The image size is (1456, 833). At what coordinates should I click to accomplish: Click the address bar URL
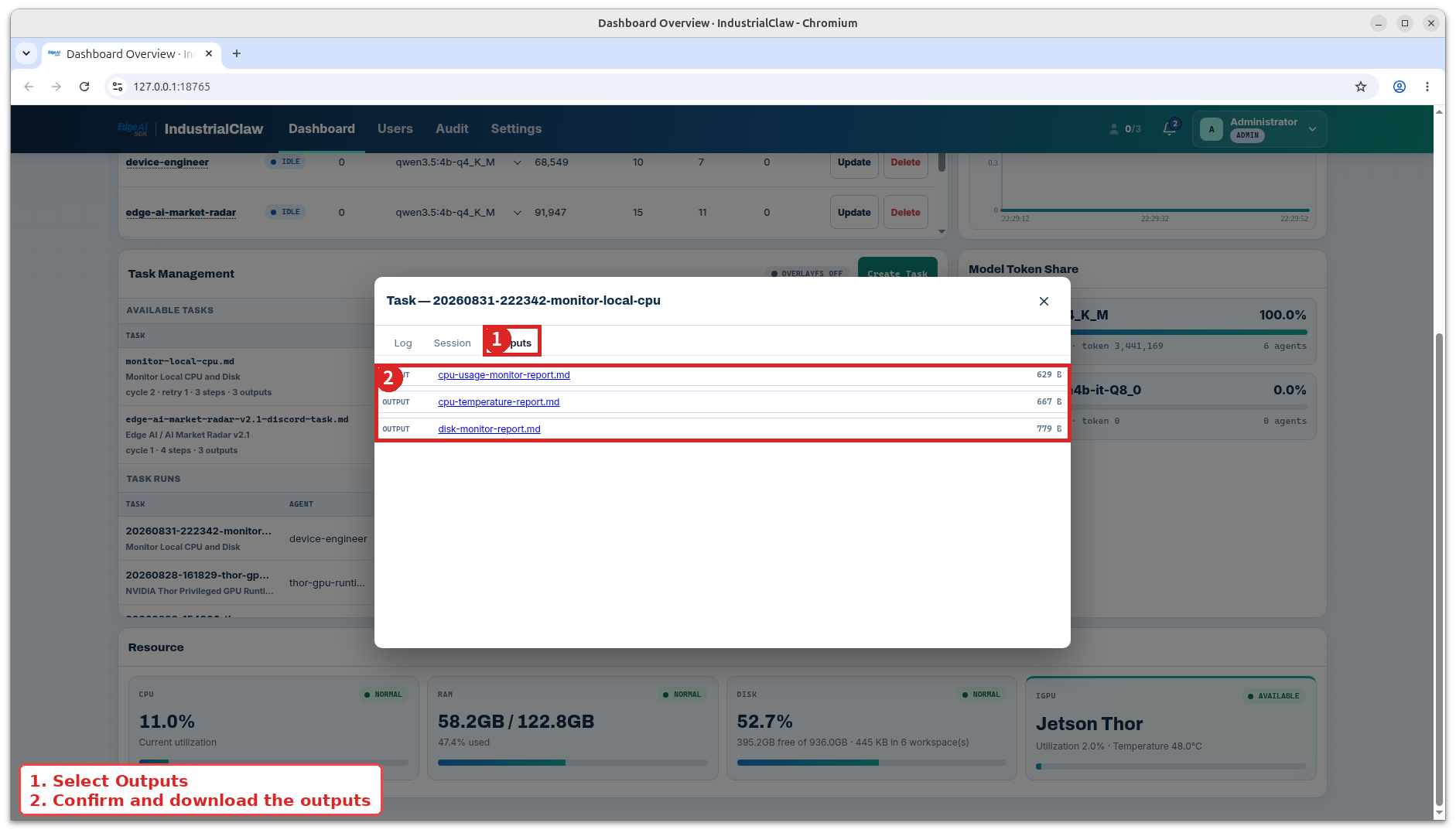[x=172, y=87]
